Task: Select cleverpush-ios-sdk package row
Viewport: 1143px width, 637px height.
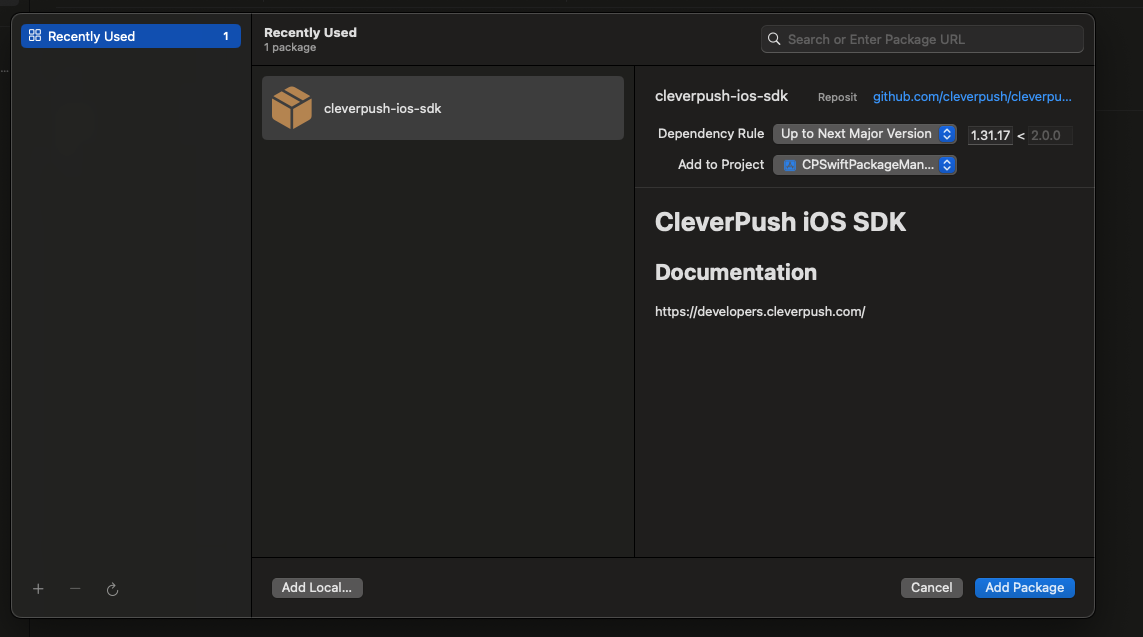Action: coord(442,108)
